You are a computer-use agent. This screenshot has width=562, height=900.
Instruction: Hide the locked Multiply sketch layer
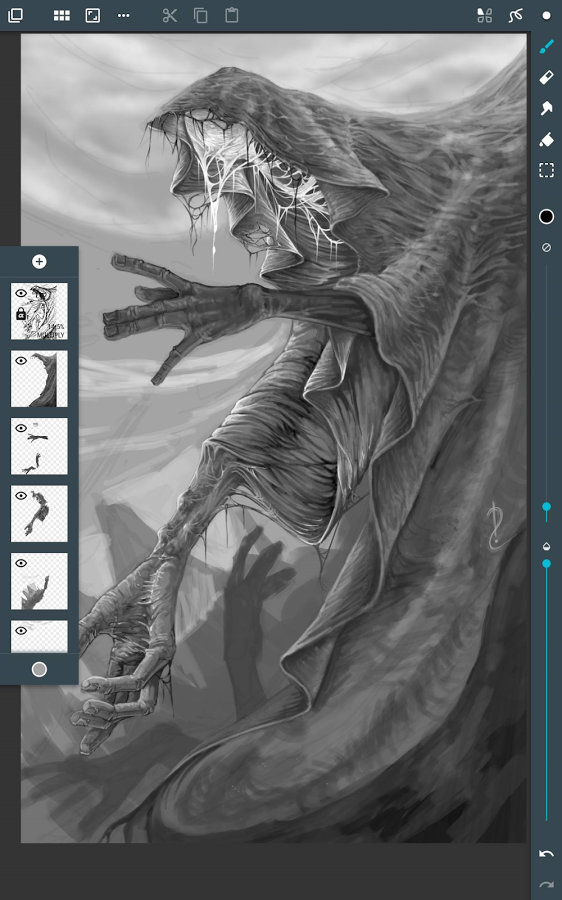pos(21,293)
